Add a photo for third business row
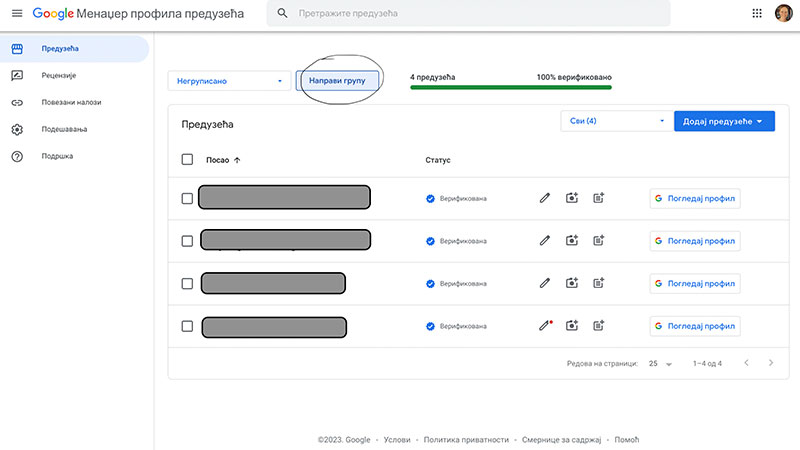 point(572,283)
